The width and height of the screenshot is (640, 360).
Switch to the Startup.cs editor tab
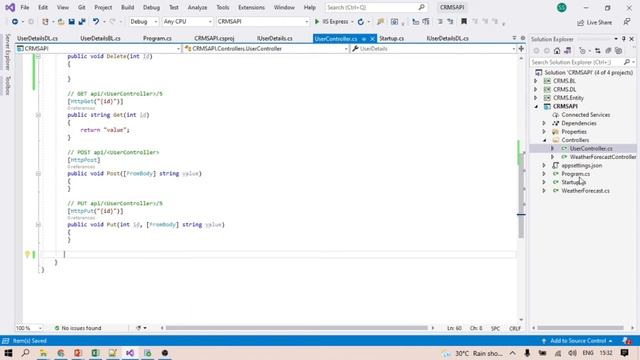pyautogui.click(x=391, y=38)
